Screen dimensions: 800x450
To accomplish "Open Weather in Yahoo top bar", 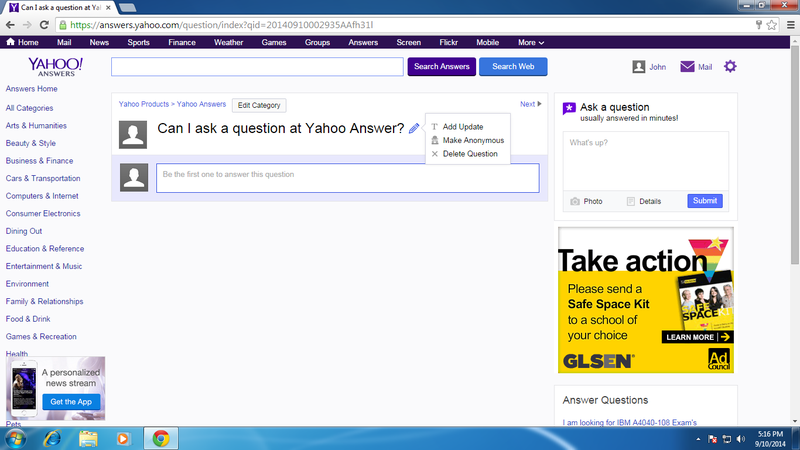I will pos(228,42).
